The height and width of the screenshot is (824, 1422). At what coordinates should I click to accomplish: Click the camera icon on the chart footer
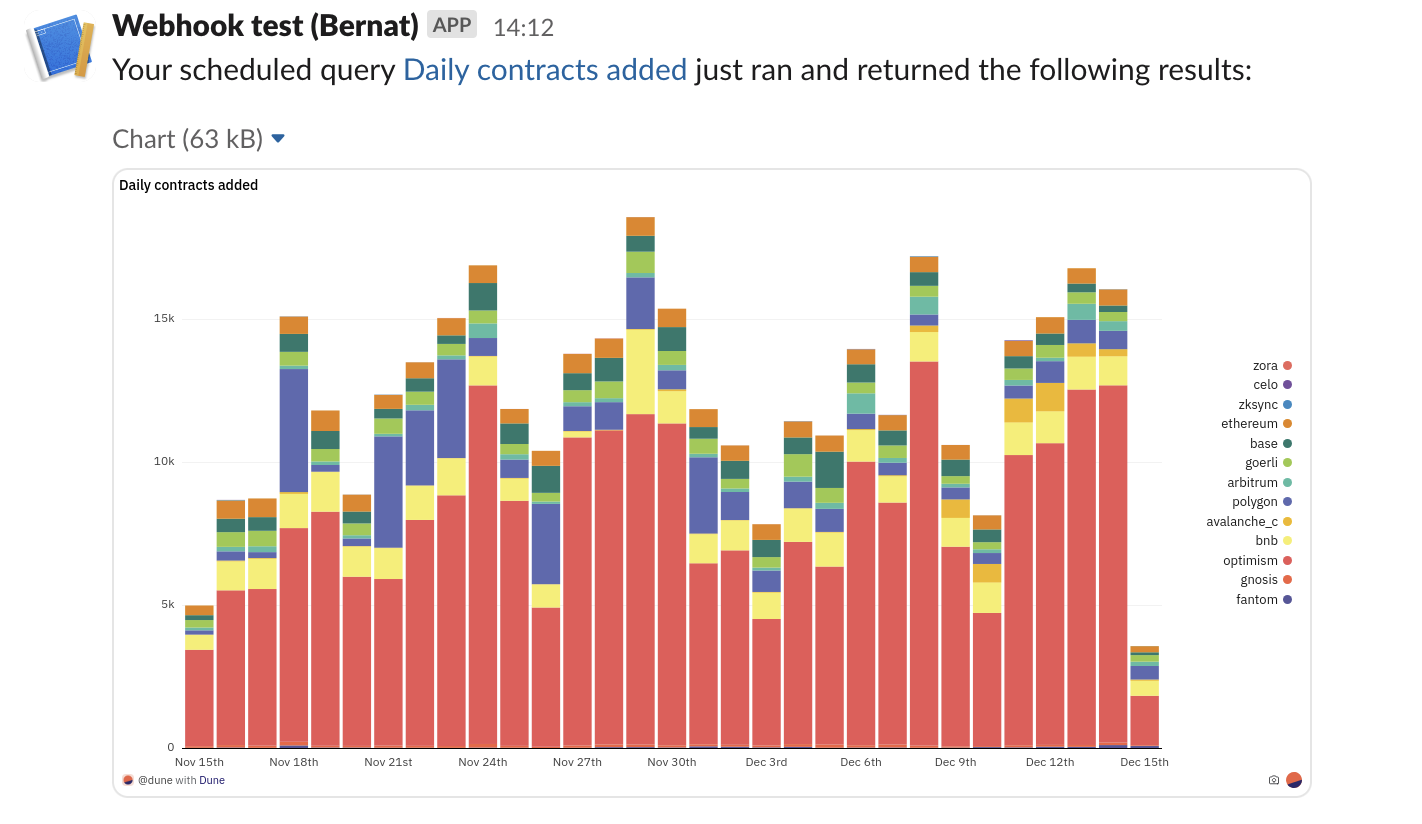[x=1273, y=780]
